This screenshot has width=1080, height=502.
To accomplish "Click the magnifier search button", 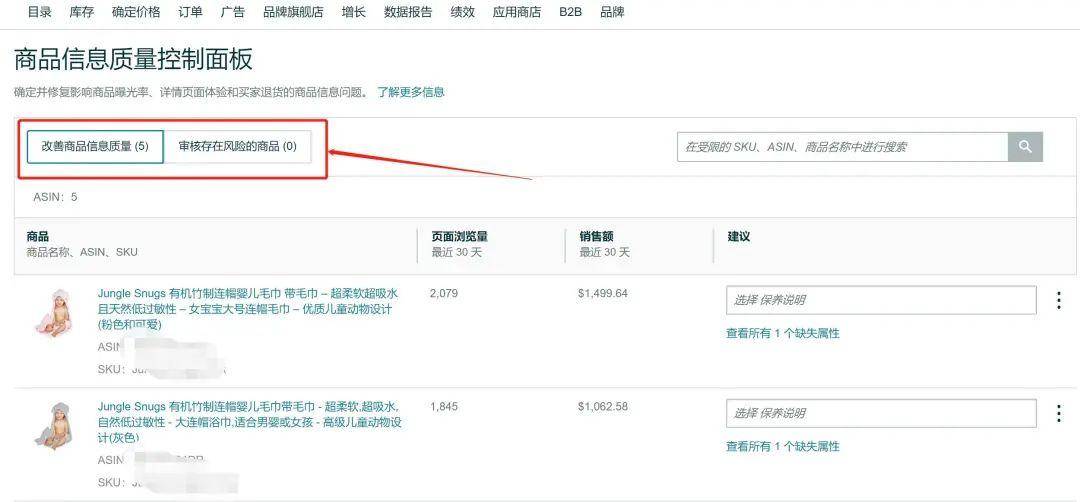I will 1025,147.
